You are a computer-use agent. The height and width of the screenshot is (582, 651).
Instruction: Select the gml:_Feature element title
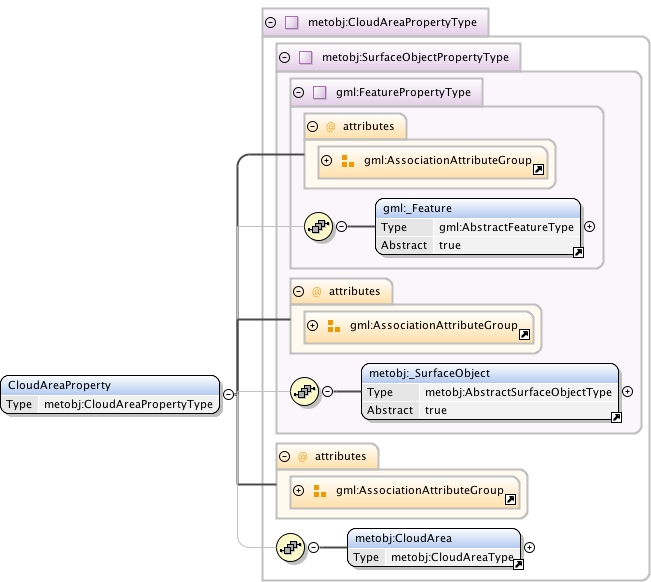click(x=417, y=208)
